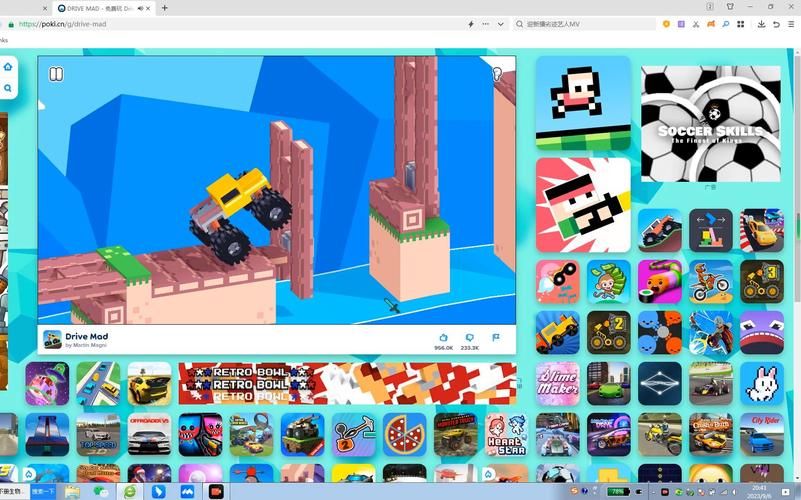Open the red screen recorder taskbar icon
This screenshot has height=500, width=801.
217,492
